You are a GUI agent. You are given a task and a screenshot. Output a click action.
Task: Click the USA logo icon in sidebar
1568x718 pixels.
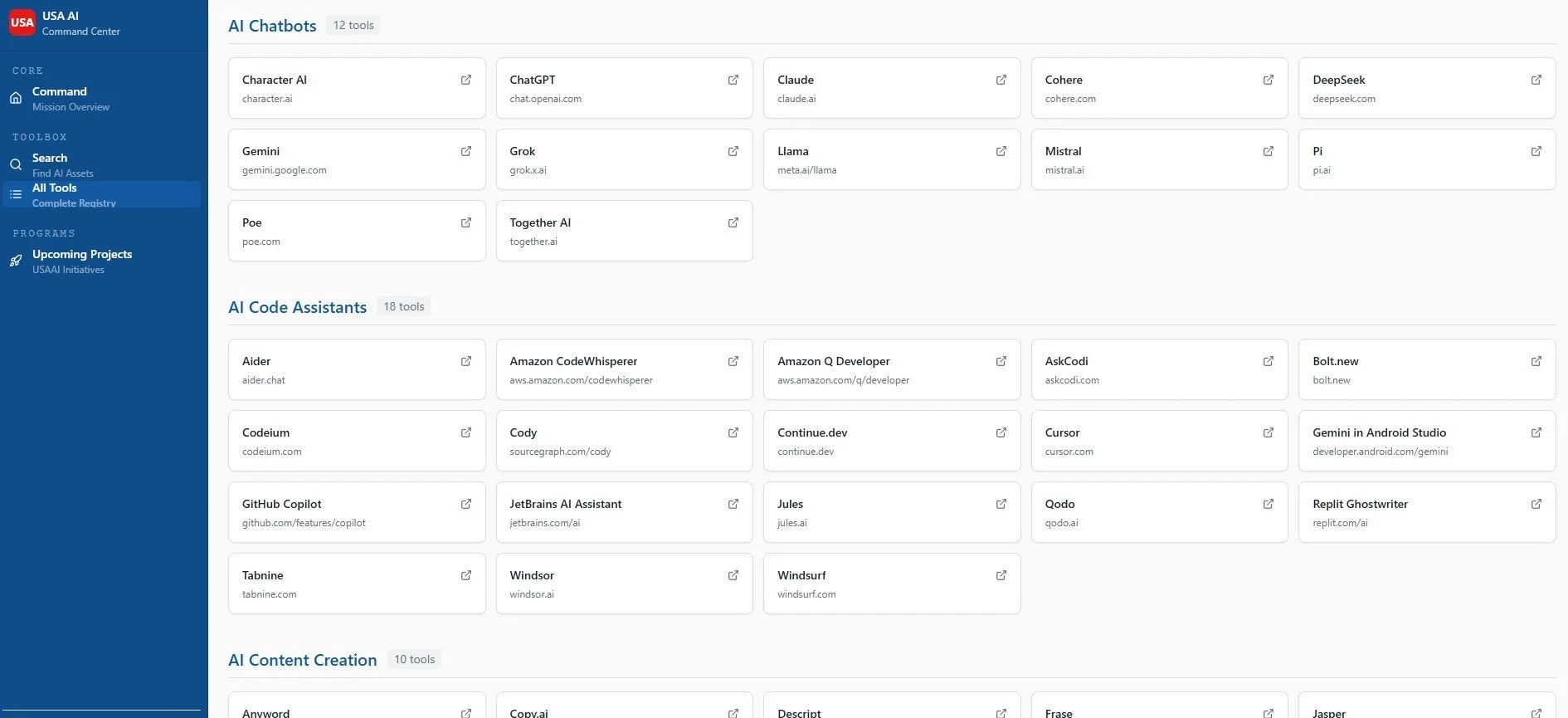22,22
